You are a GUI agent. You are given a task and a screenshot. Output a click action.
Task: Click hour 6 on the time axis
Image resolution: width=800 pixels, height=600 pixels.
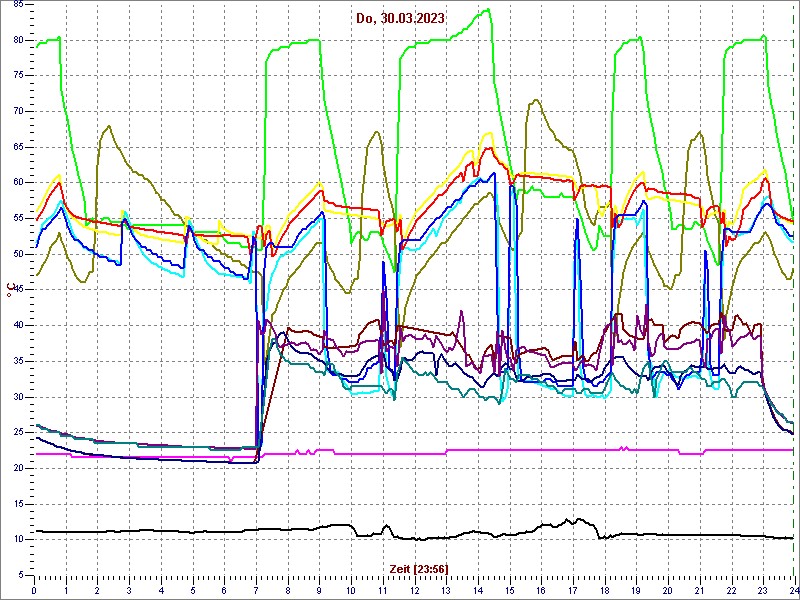pos(224,588)
